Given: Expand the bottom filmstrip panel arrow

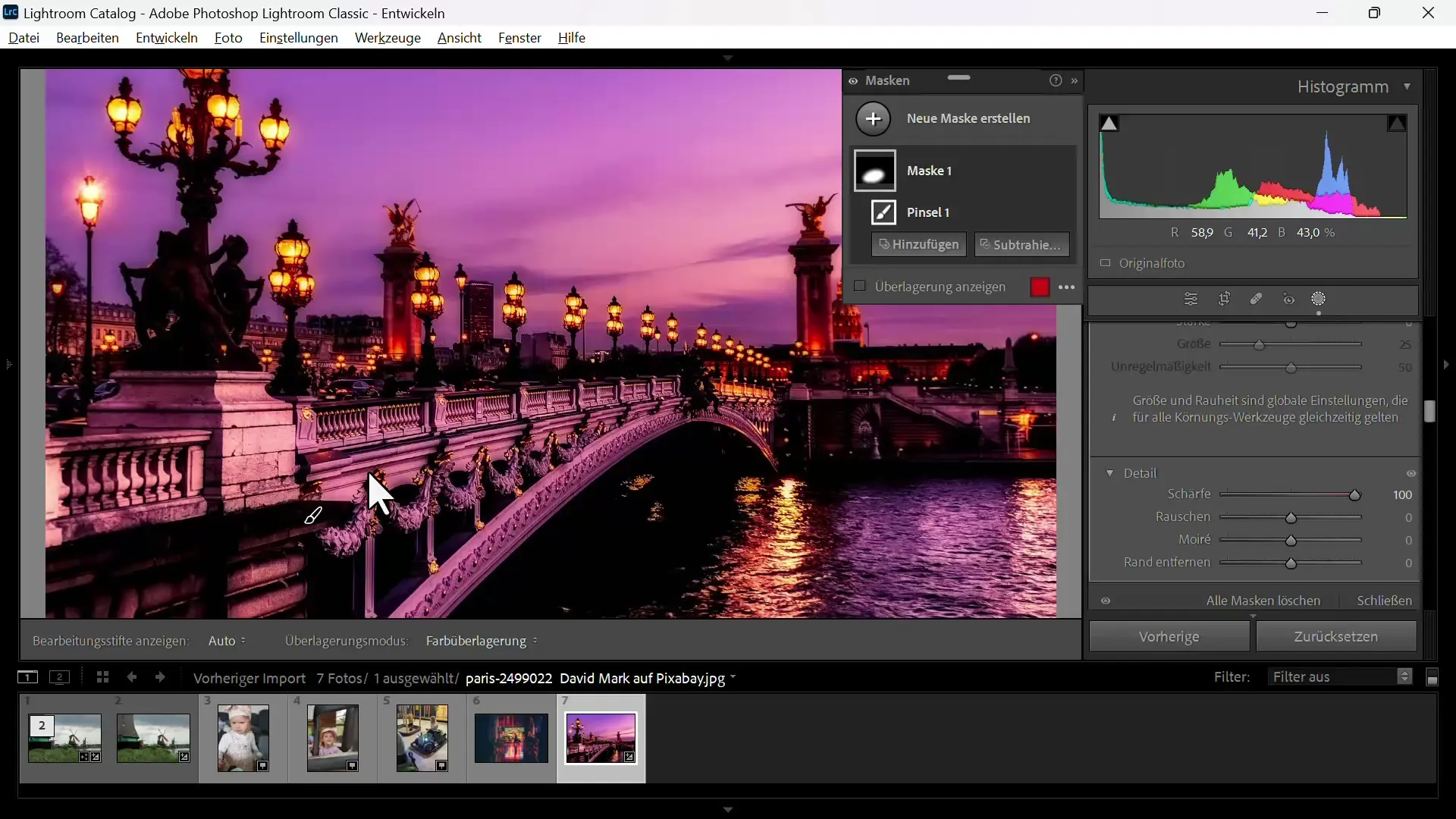Looking at the screenshot, I should pyautogui.click(x=728, y=809).
